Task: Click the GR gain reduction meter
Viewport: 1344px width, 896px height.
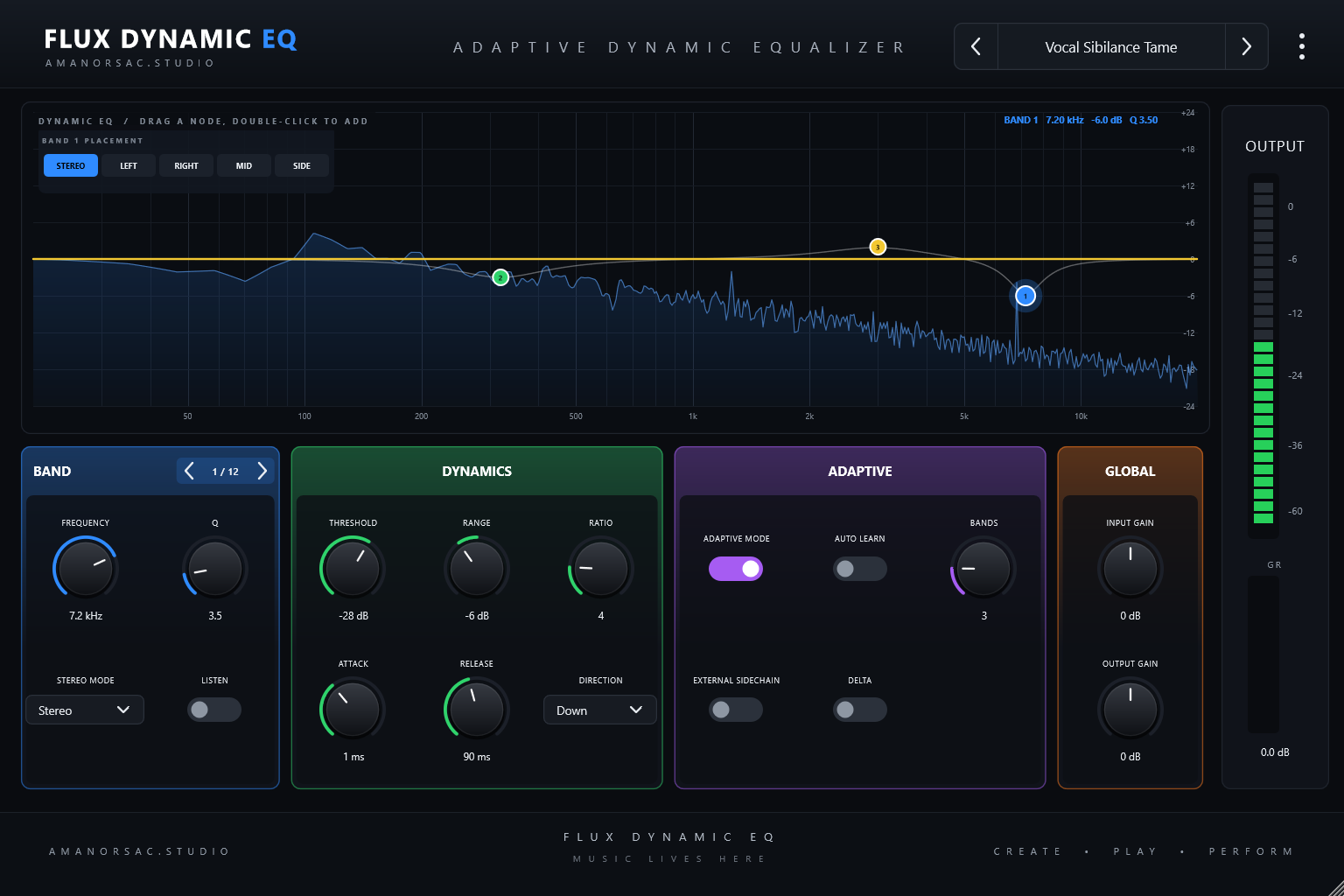Action: point(1263,654)
